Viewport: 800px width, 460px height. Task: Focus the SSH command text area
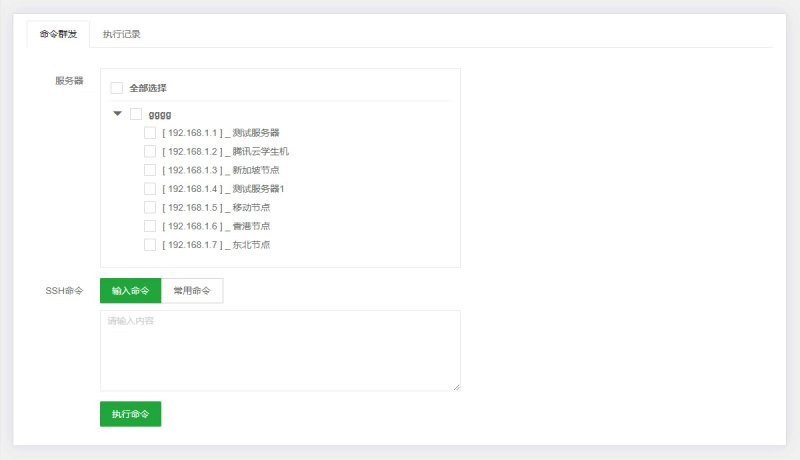280,351
